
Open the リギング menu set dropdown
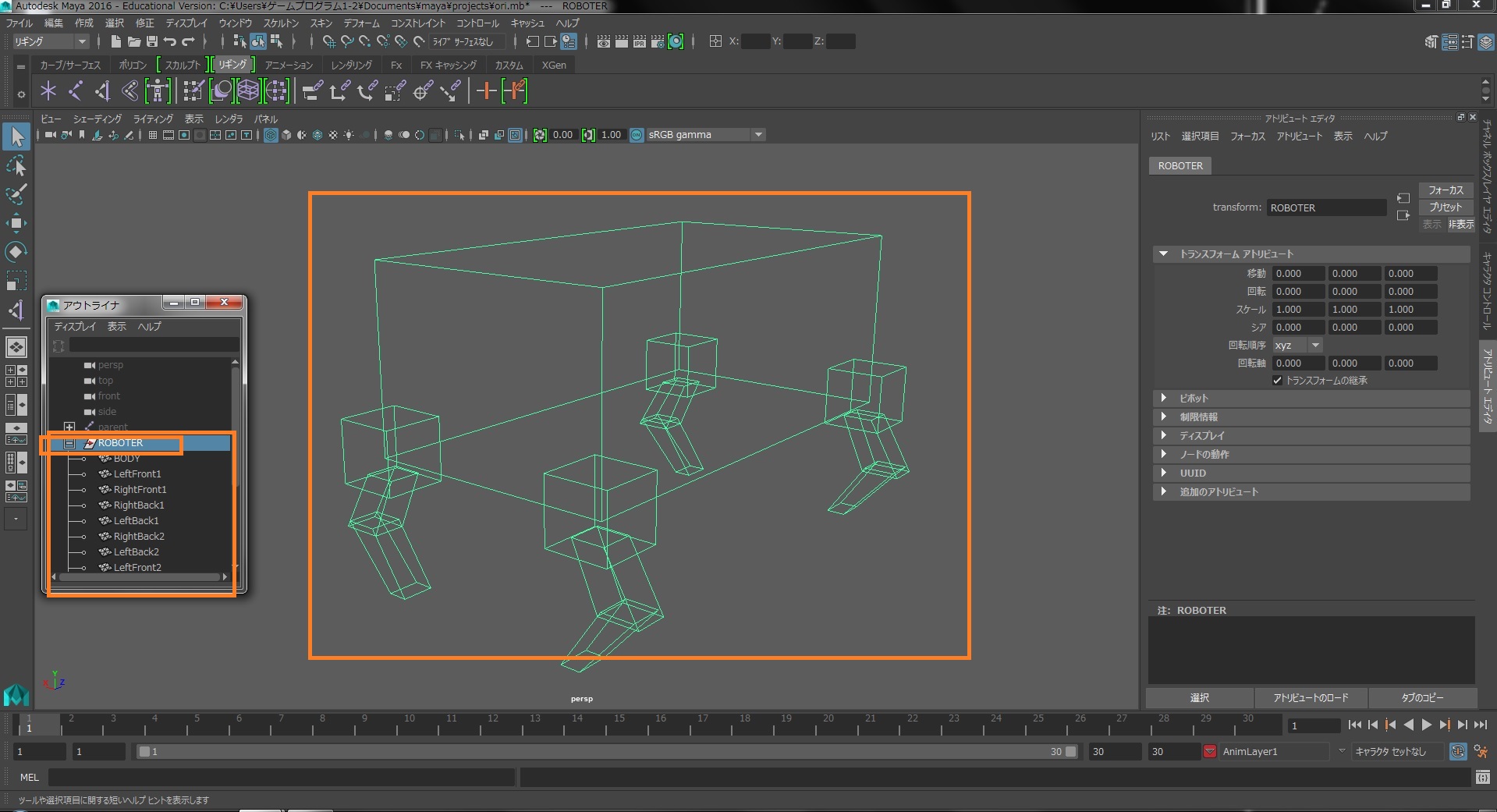pos(51,41)
